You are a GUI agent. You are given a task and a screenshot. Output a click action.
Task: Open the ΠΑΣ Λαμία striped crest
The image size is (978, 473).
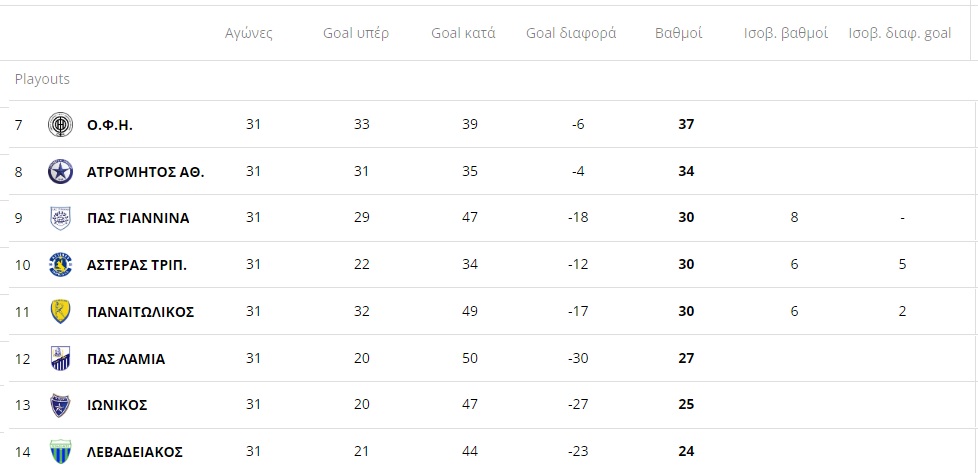pos(61,358)
